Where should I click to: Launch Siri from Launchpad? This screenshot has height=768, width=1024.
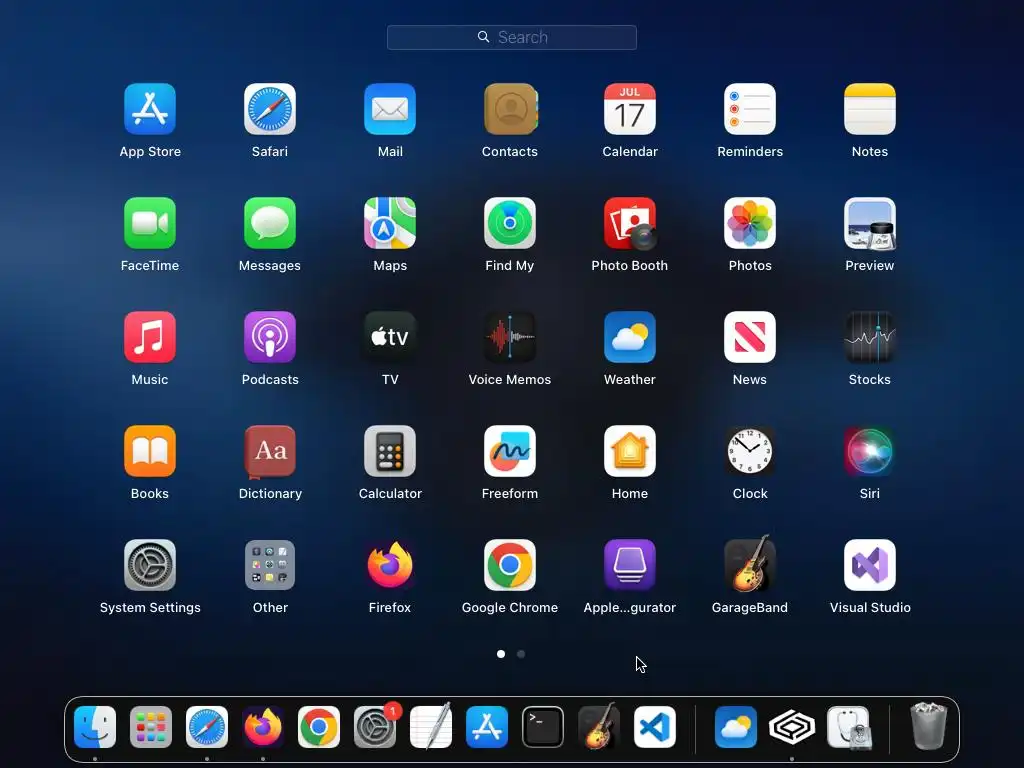[870, 451]
